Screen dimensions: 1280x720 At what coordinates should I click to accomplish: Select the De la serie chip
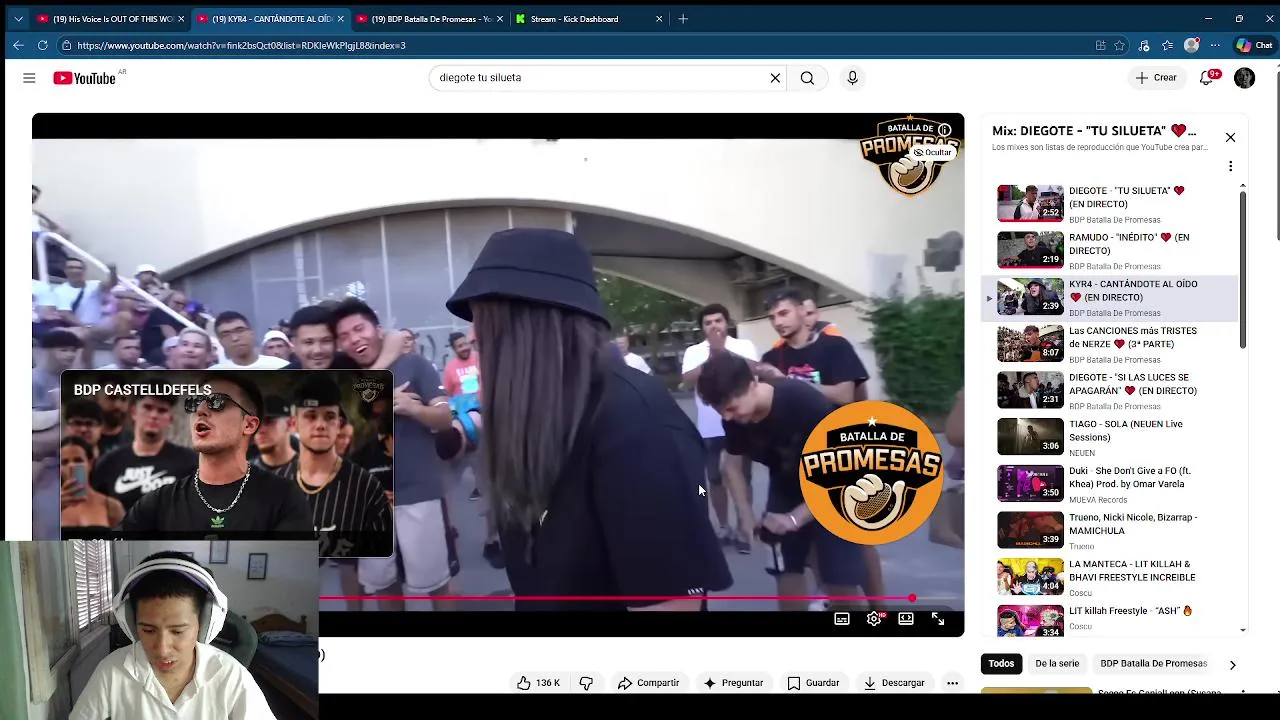(1057, 664)
